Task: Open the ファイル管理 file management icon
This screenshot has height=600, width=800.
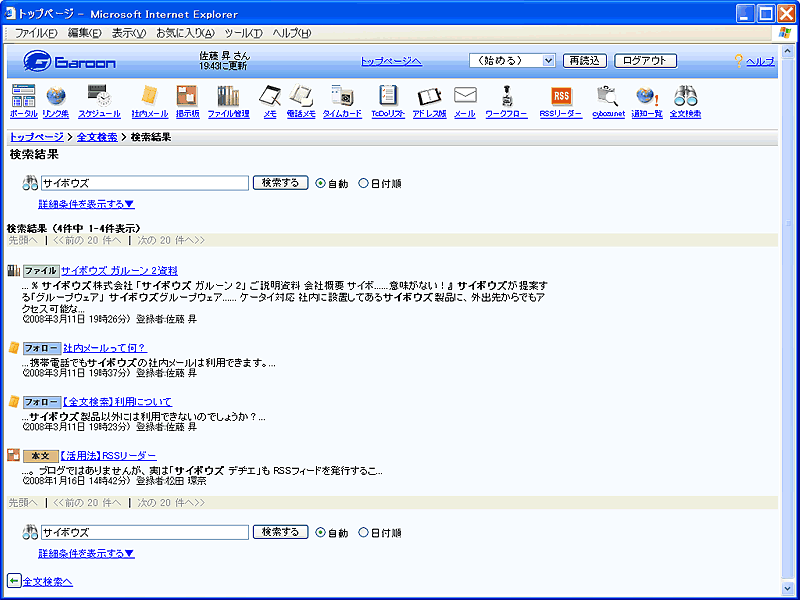Action: [228, 95]
